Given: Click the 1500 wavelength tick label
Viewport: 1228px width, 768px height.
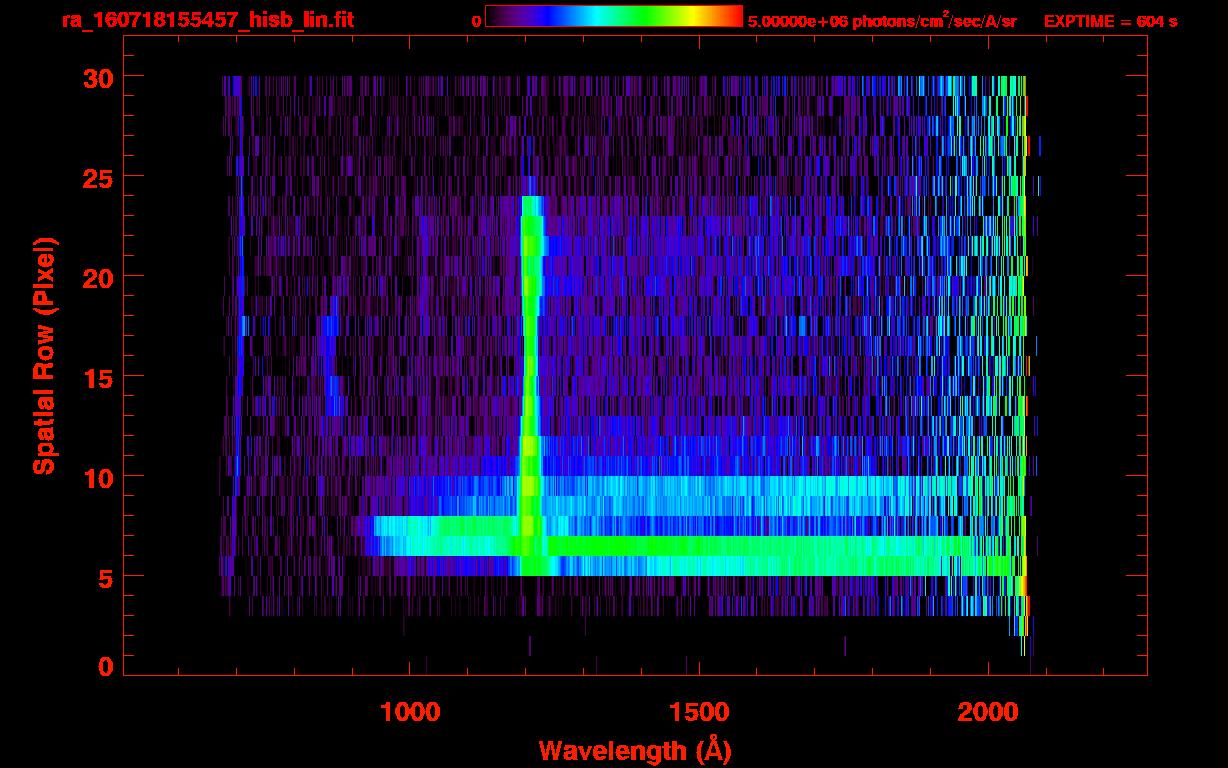Looking at the screenshot, I should point(699,712).
